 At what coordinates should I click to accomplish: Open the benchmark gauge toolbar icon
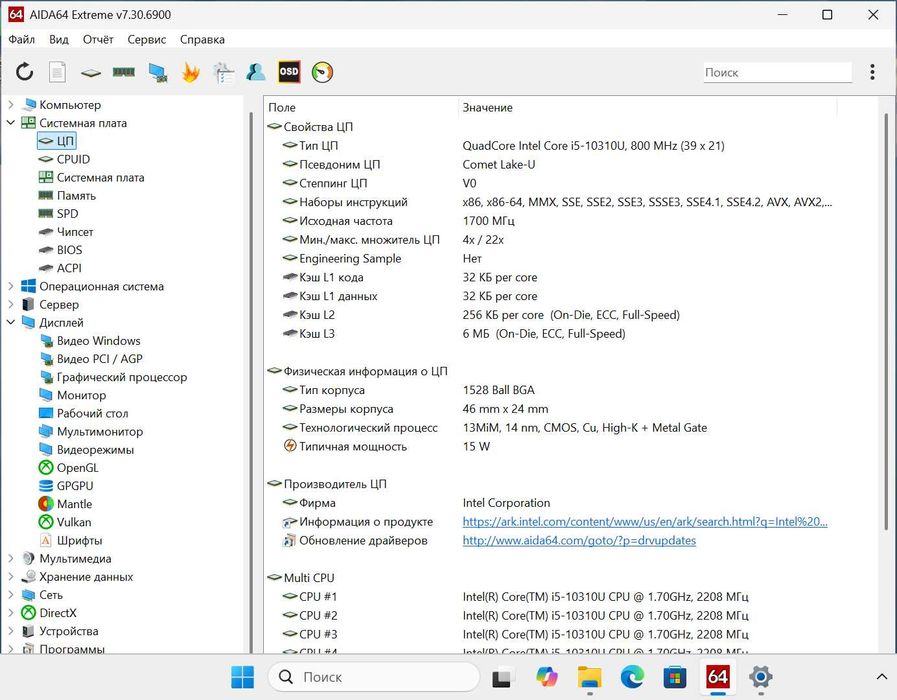[322, 72]
